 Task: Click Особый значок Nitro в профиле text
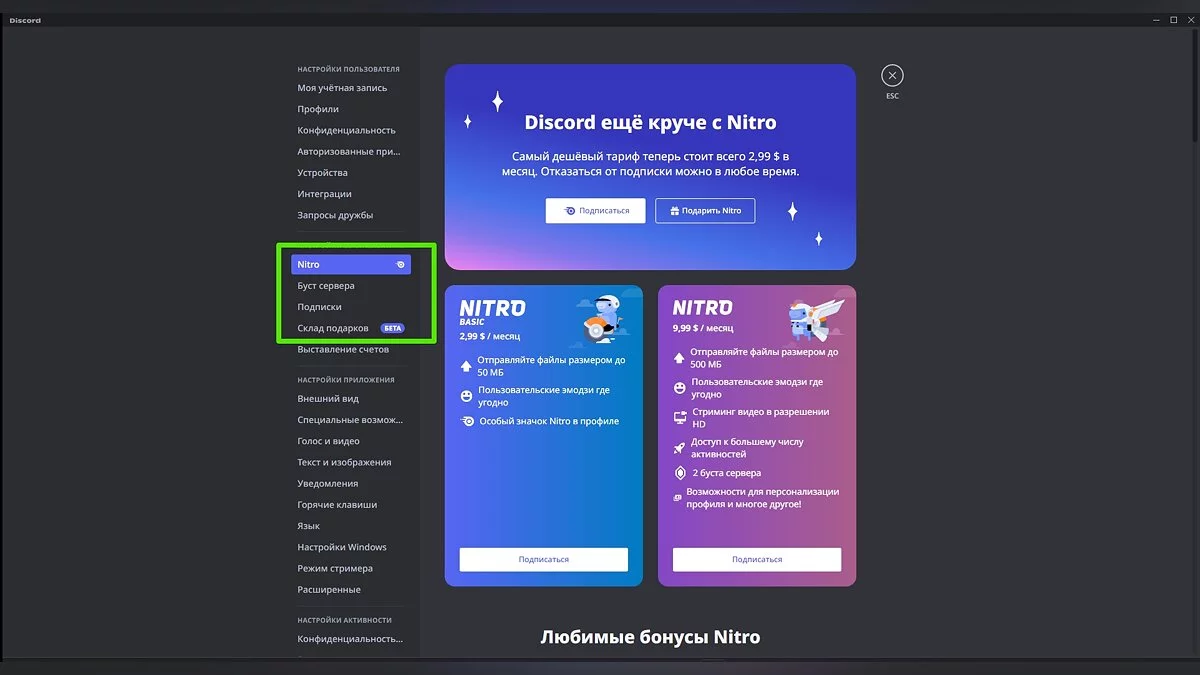pos(548,421)
